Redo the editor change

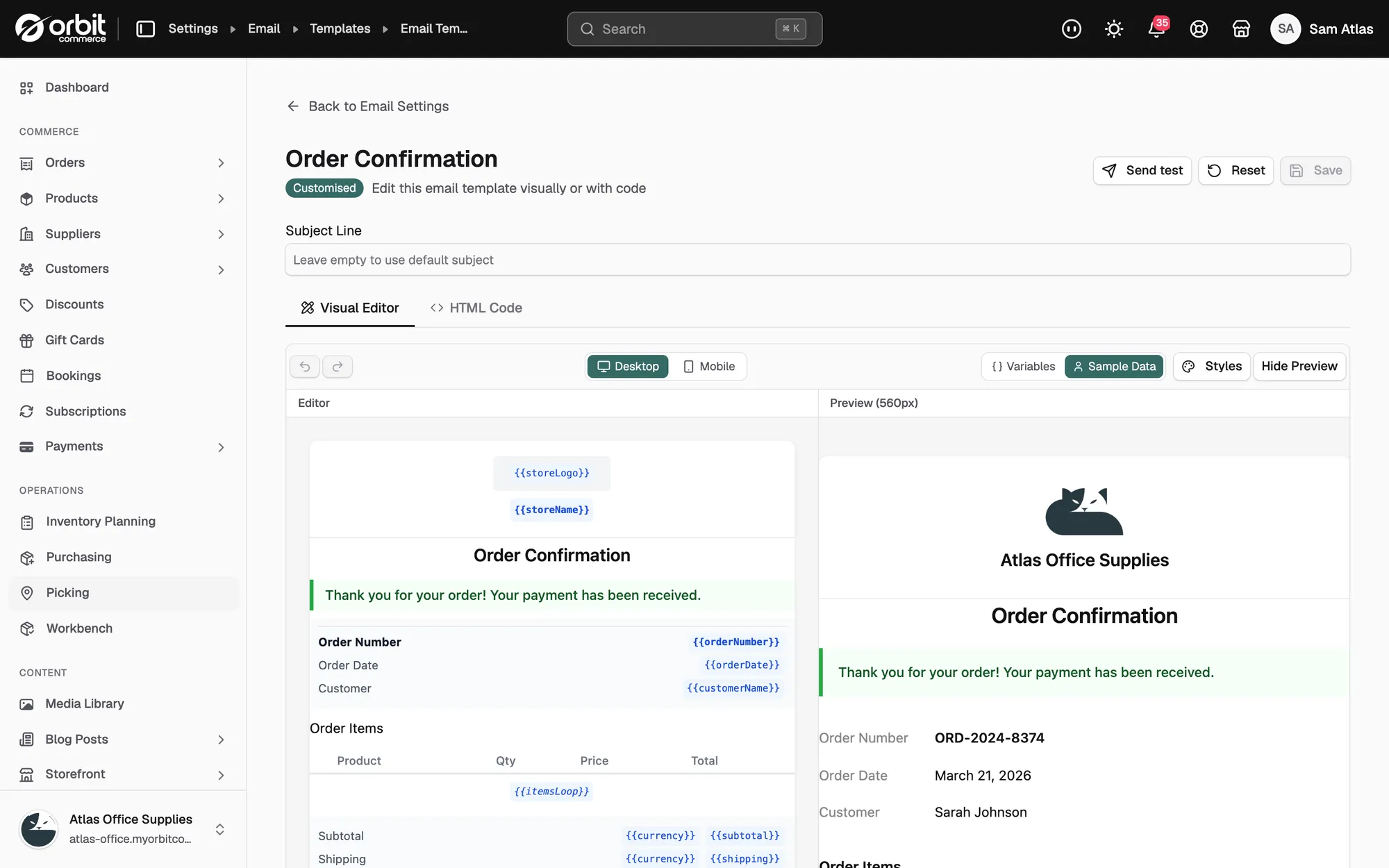338,366
